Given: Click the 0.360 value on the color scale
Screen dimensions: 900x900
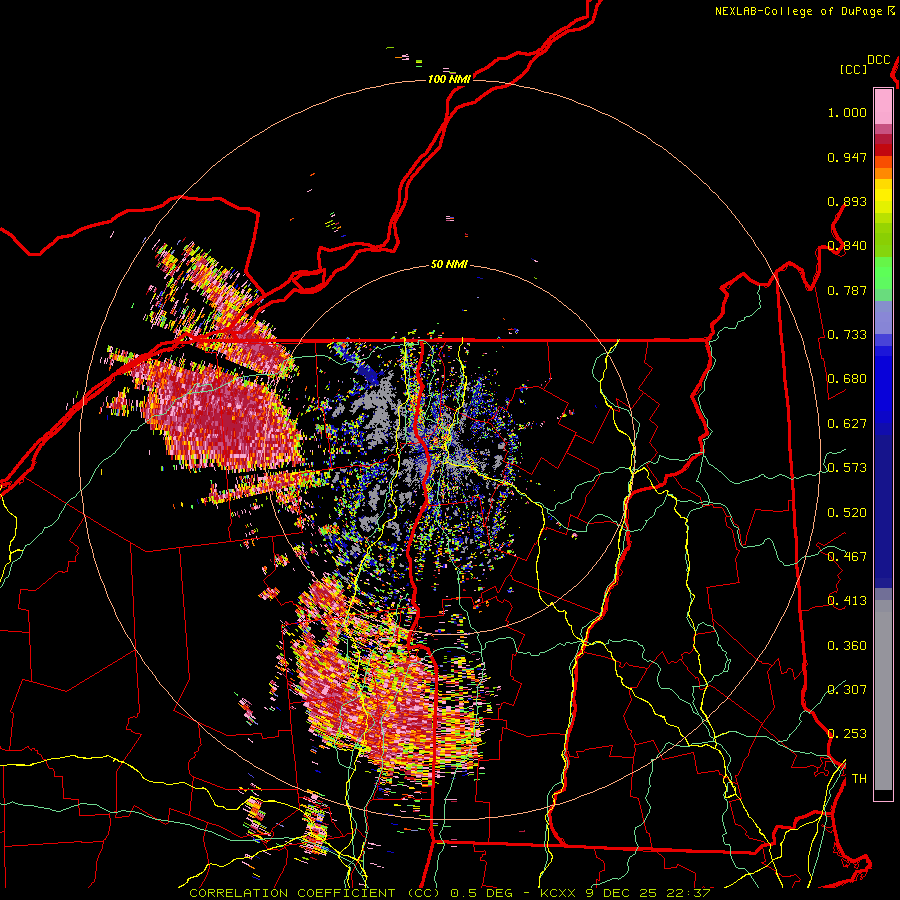Looking at the screenshot, I should [x=847, y=646].
